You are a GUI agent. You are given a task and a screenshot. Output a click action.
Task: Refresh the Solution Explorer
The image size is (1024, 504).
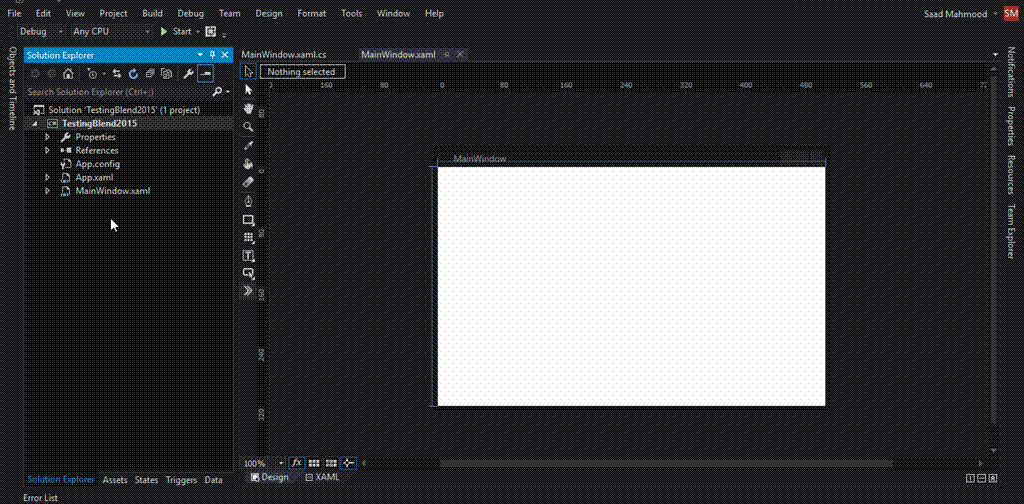coord(133,74)
